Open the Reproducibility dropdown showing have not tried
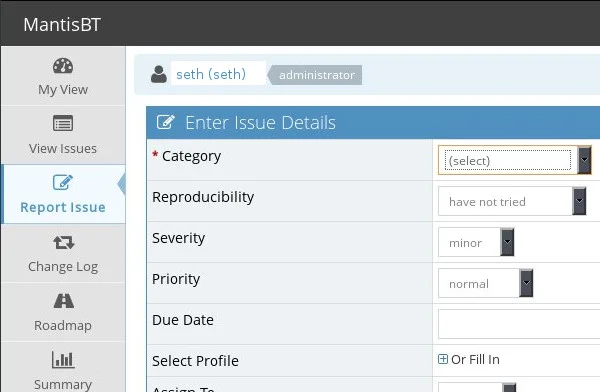Viewport: 600px width, 392px height. 512,201
